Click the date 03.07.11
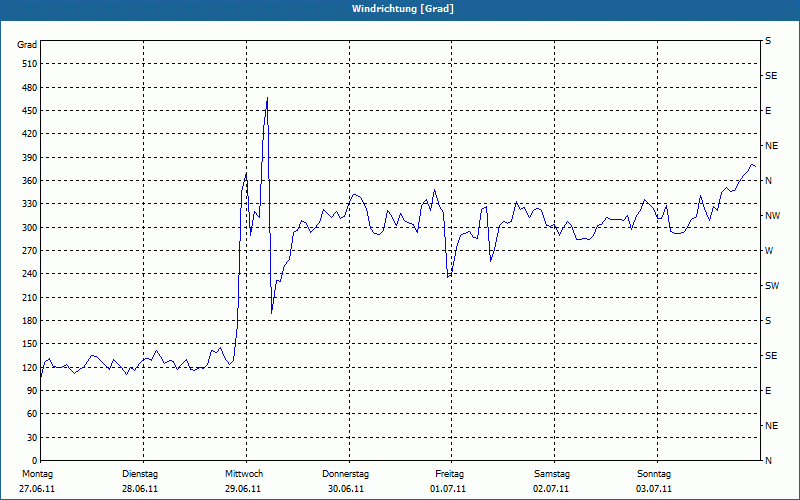The width and height of the screenshot is (800, 500). [x=654, y=489]
